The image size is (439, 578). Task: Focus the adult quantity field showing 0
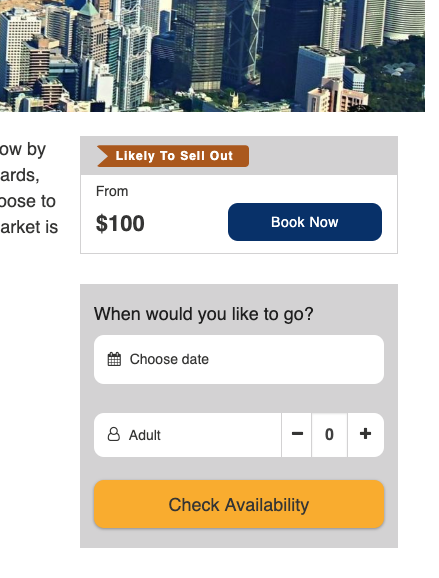(329, 435)
